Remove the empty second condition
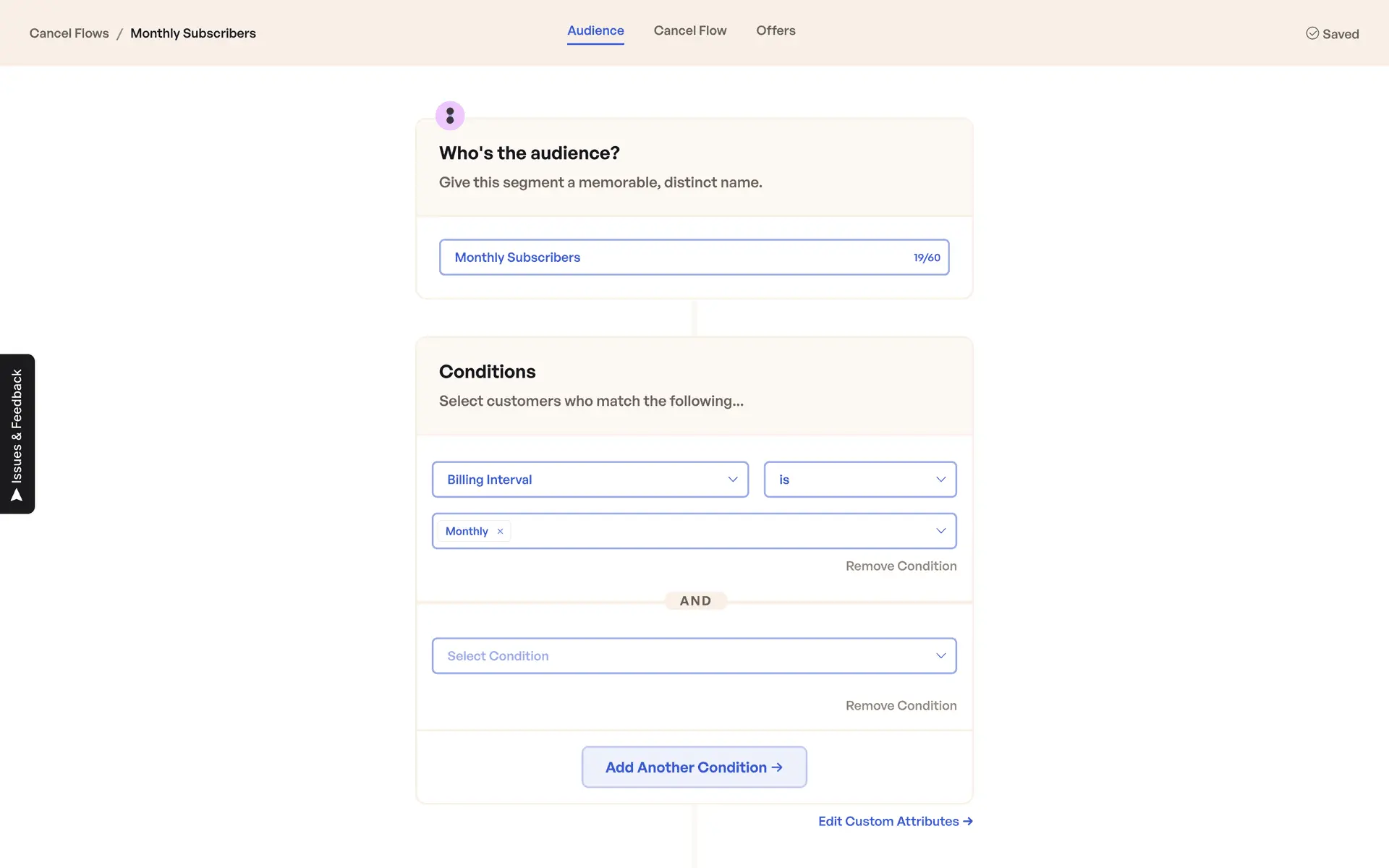 coord(901,705)
